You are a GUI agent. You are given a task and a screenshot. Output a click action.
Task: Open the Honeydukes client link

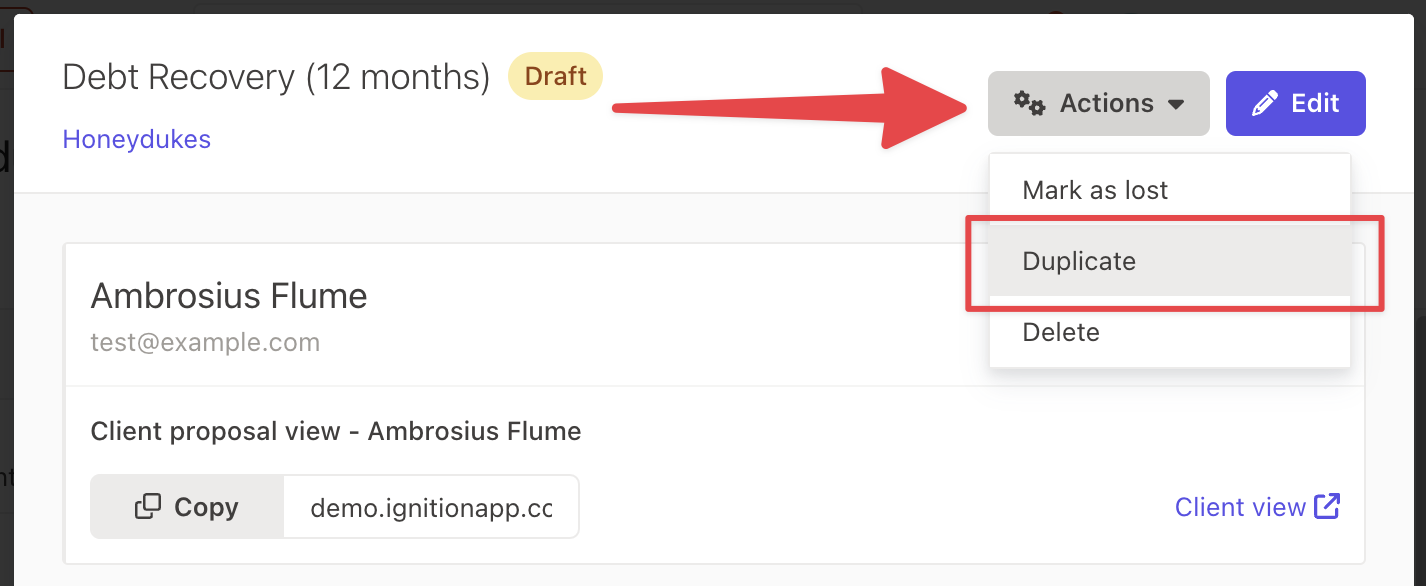137,139
